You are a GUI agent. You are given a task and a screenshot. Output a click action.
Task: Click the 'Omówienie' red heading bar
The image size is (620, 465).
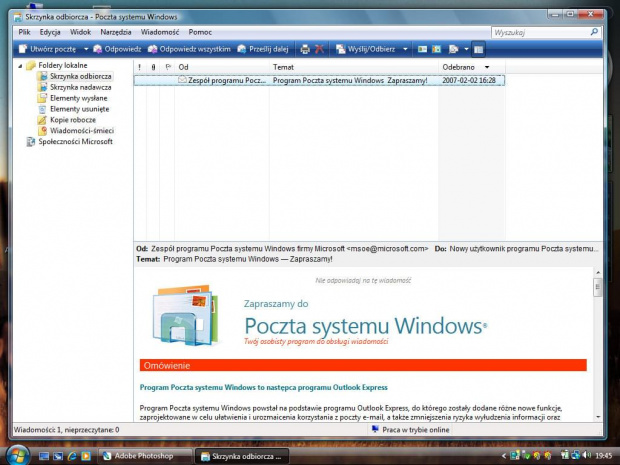(363, 365)
